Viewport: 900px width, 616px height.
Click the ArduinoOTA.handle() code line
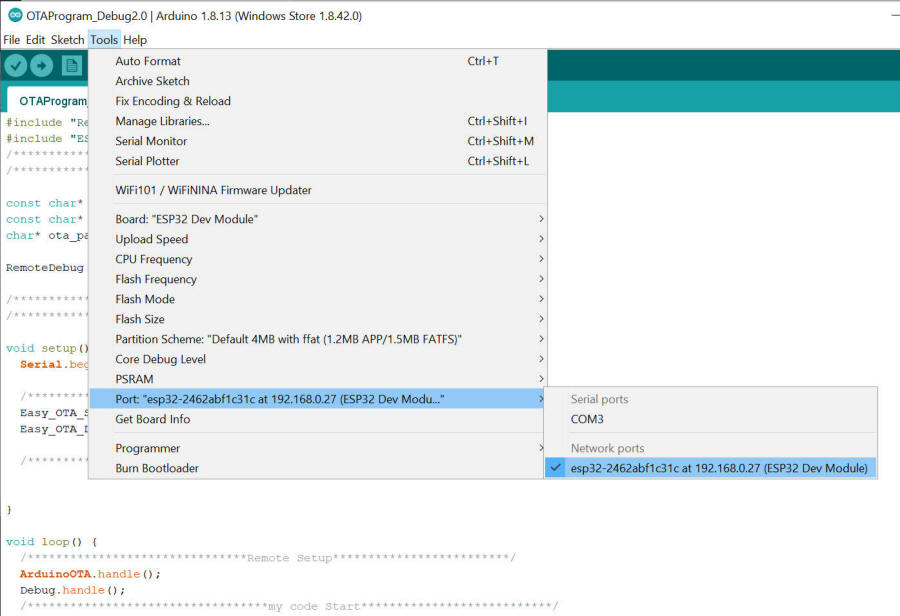pos(90,574)
